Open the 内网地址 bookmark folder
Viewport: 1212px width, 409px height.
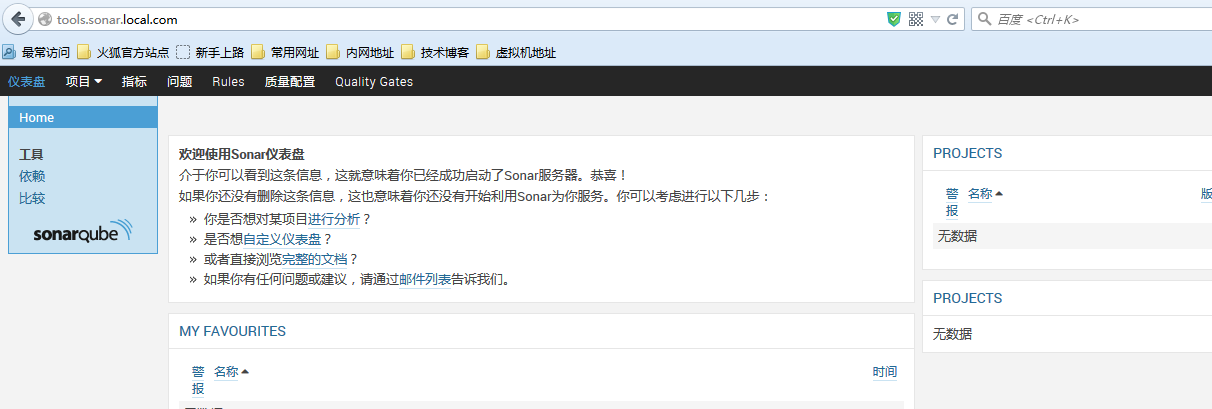360,52
